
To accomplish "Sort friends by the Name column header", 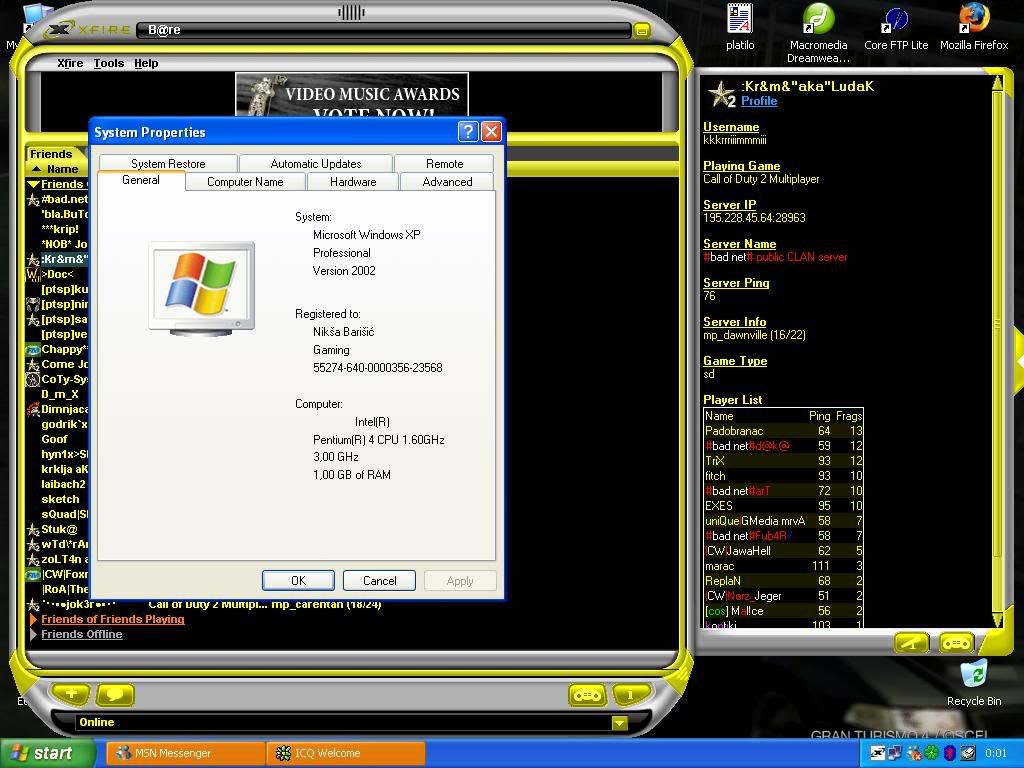I will click(56, 169).
